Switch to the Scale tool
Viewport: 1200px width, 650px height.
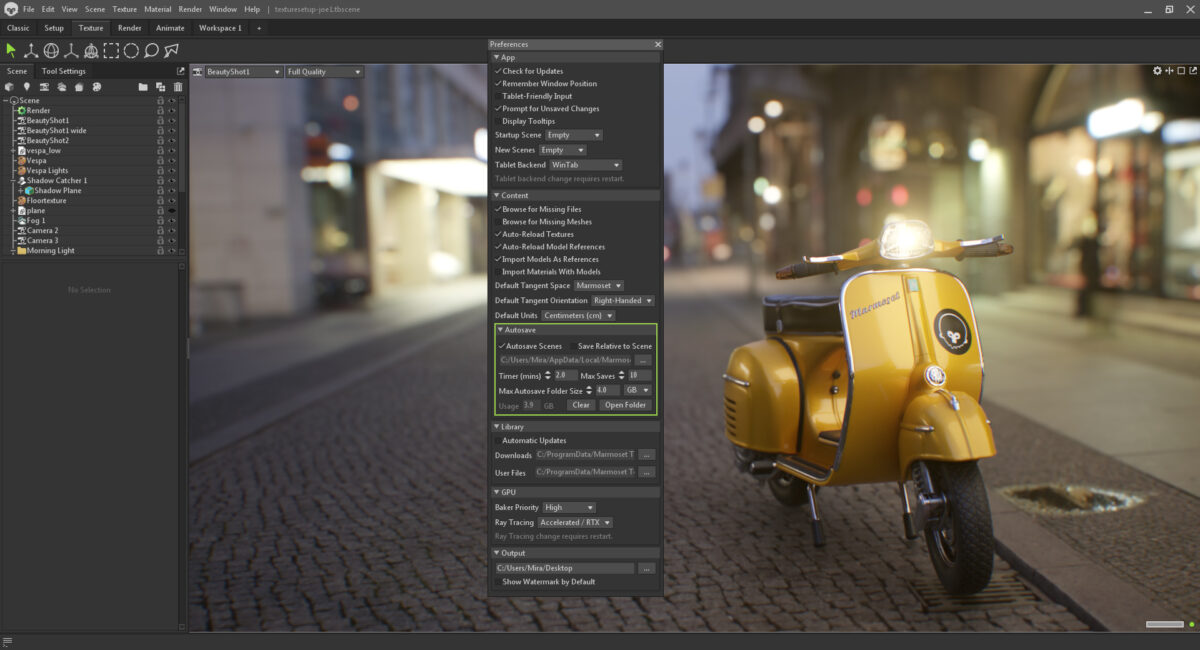pos(72,50)
